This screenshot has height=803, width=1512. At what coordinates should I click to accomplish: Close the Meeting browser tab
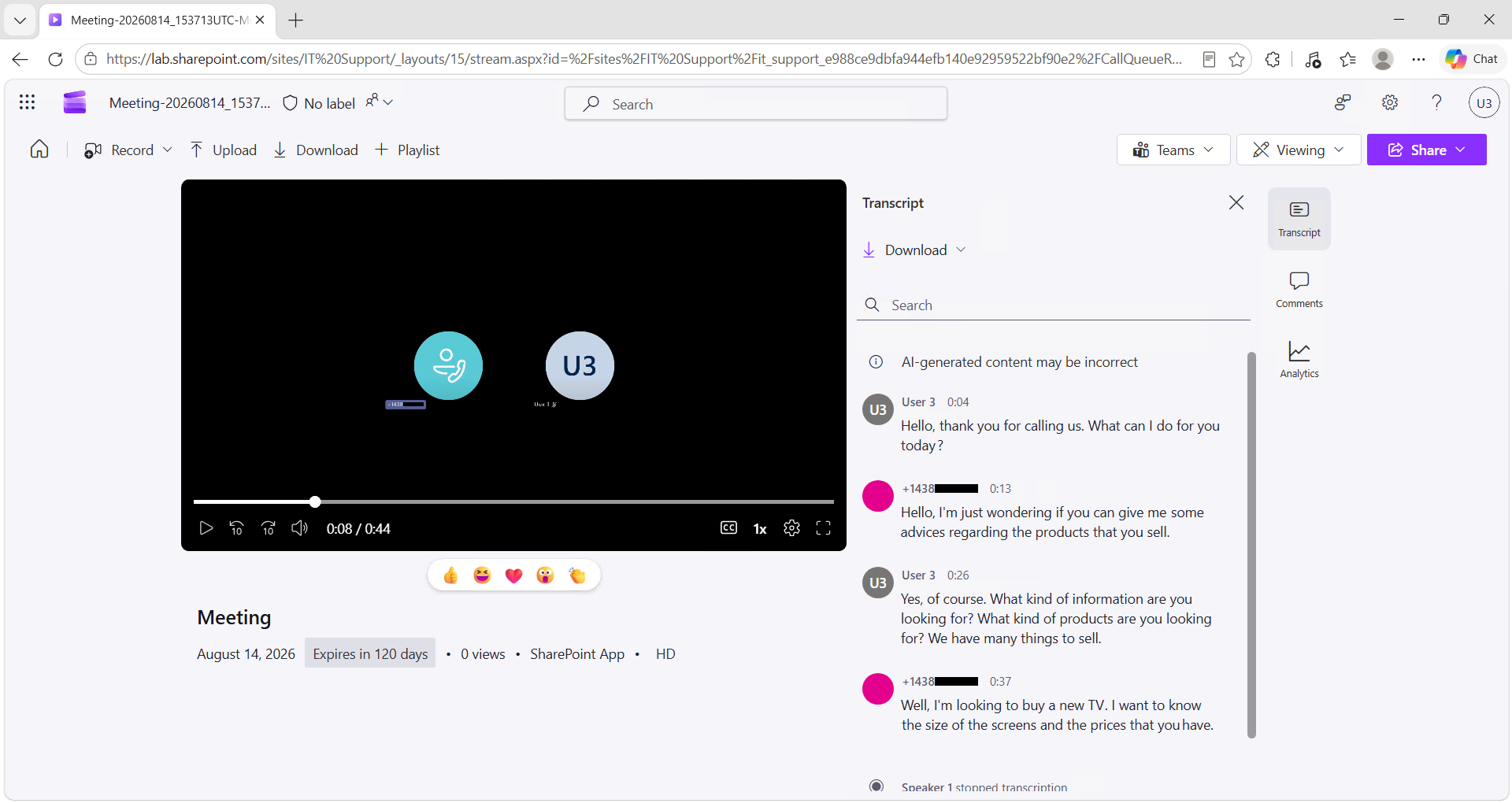(260, 20)
